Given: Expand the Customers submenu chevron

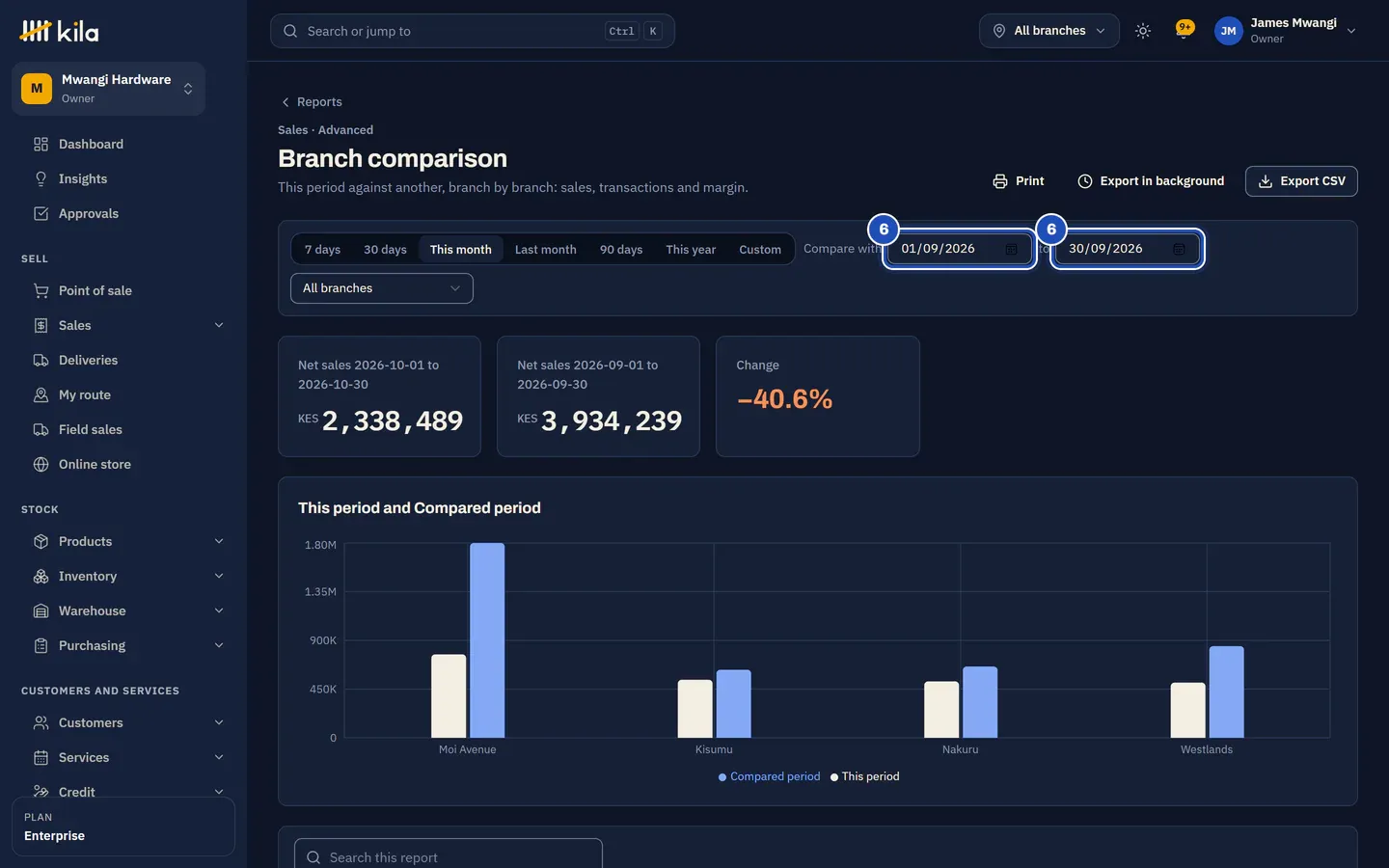Looking at the screenshot, I should 219,722.
